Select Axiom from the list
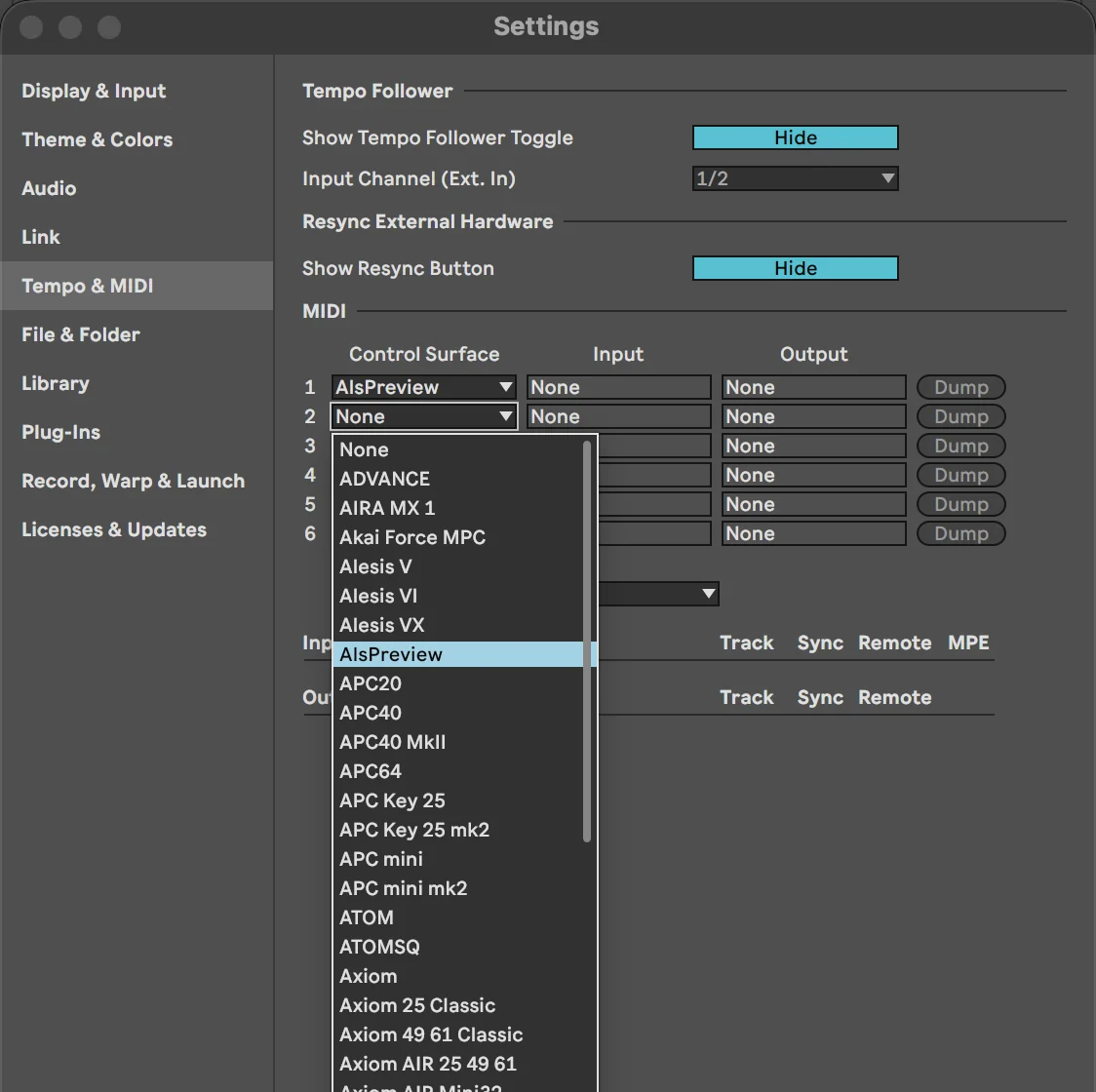 pos(458,977)
